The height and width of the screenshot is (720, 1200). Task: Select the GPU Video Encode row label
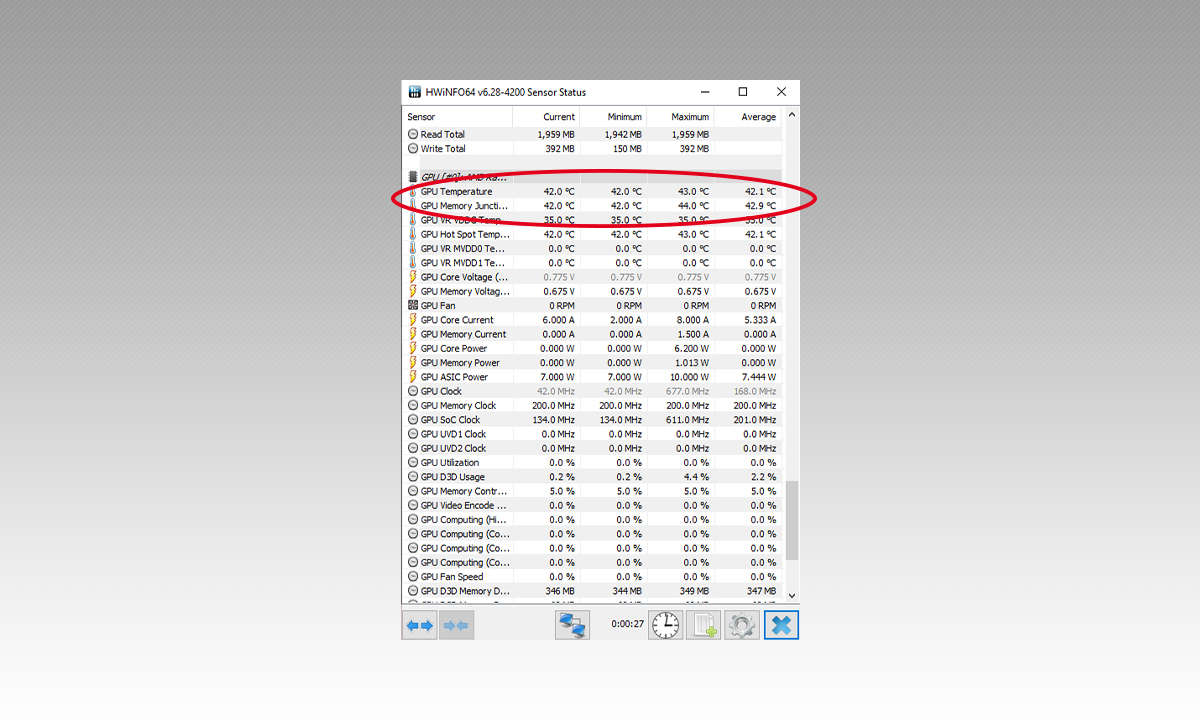464,505
